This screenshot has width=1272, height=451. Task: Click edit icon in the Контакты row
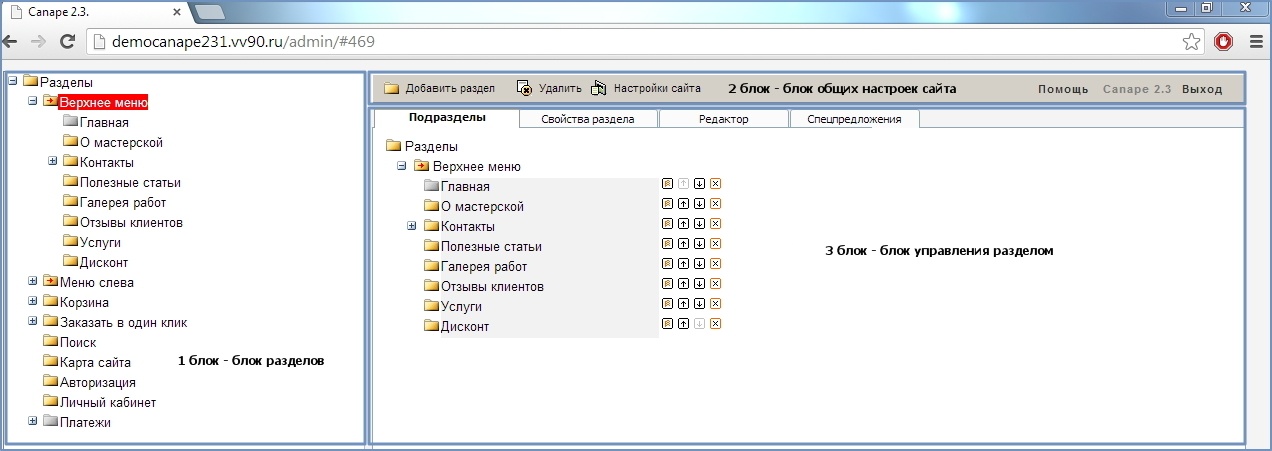[667, 224]
